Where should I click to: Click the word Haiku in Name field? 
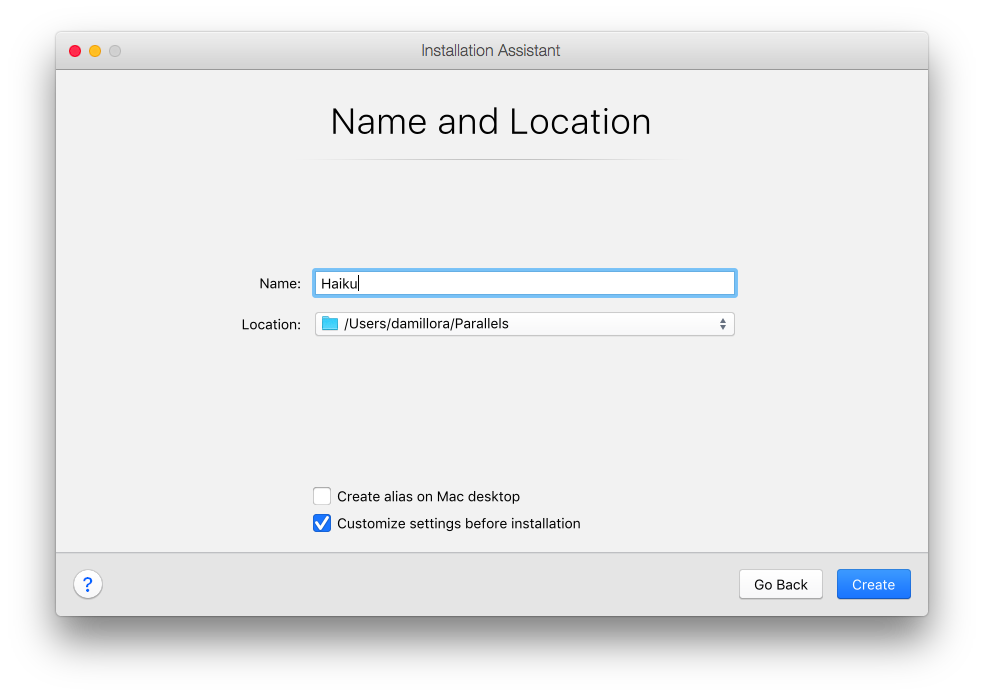pos(339,284)
